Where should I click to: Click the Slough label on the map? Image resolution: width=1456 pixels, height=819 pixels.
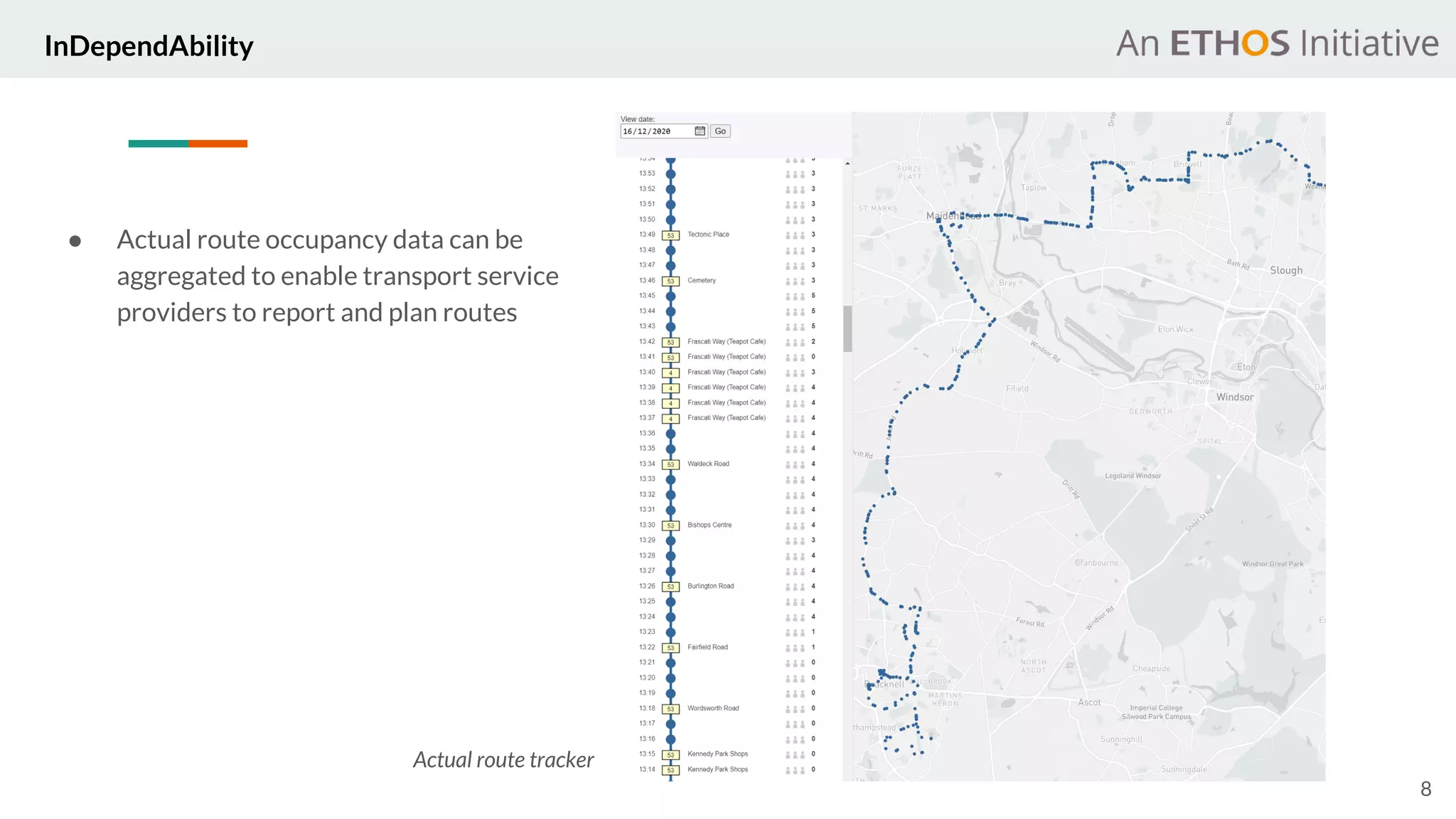pyautogui.click(x=1286, y=271)
